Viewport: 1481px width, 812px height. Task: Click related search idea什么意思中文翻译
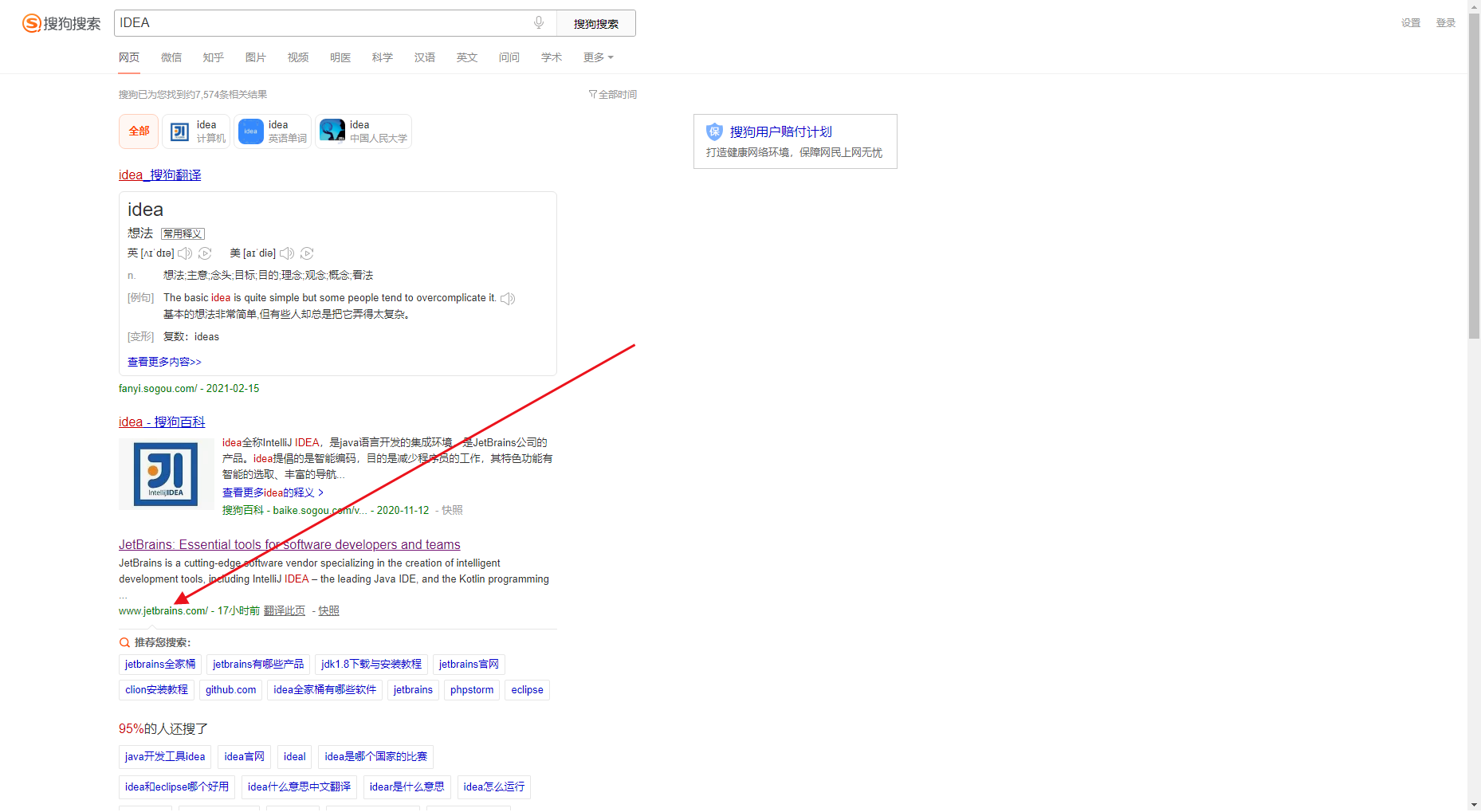pyautogui.click(x=299, y=787)
